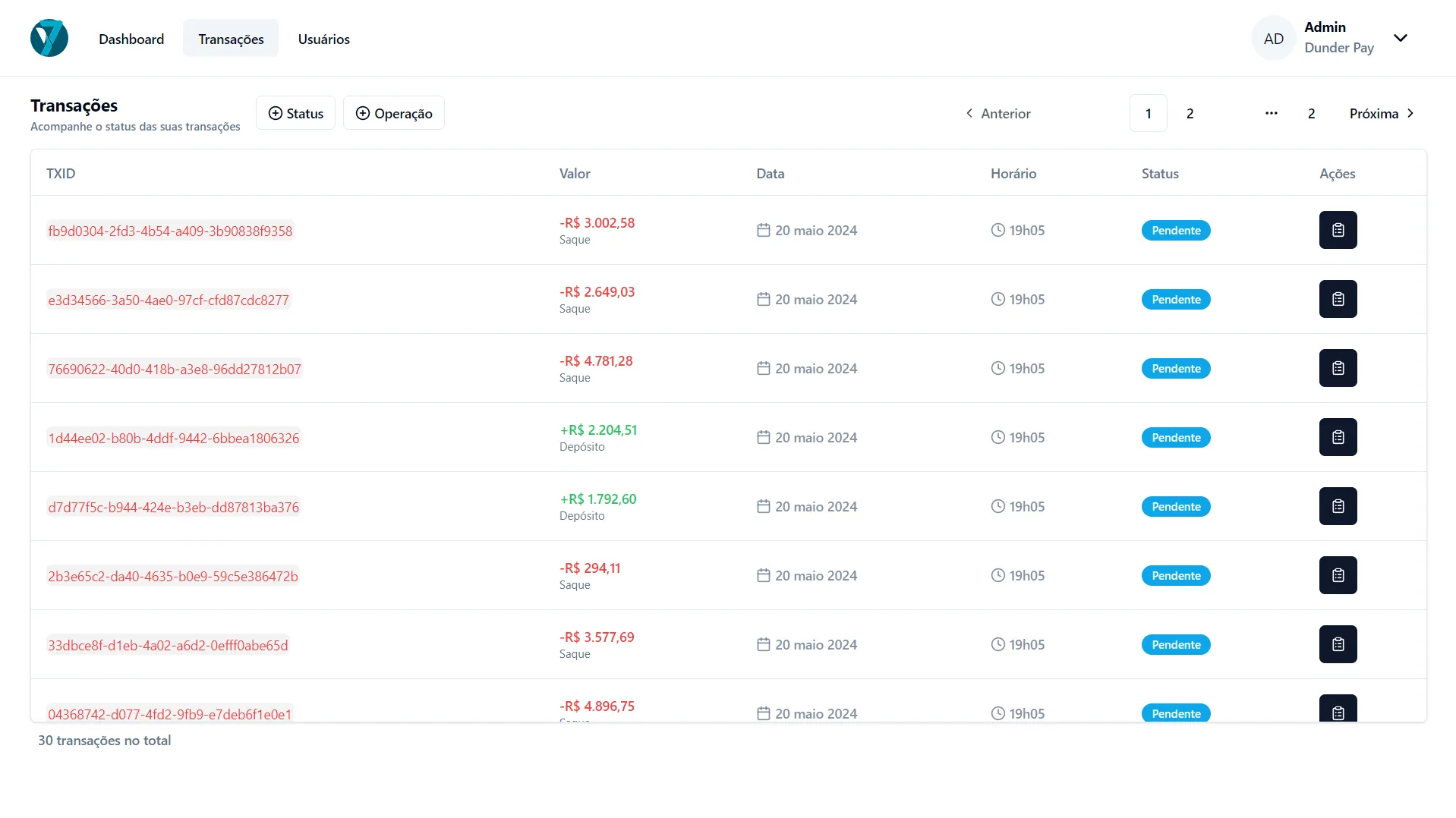
Task: Open details for transaction fb9d0304
Action: coord(1338,230)
